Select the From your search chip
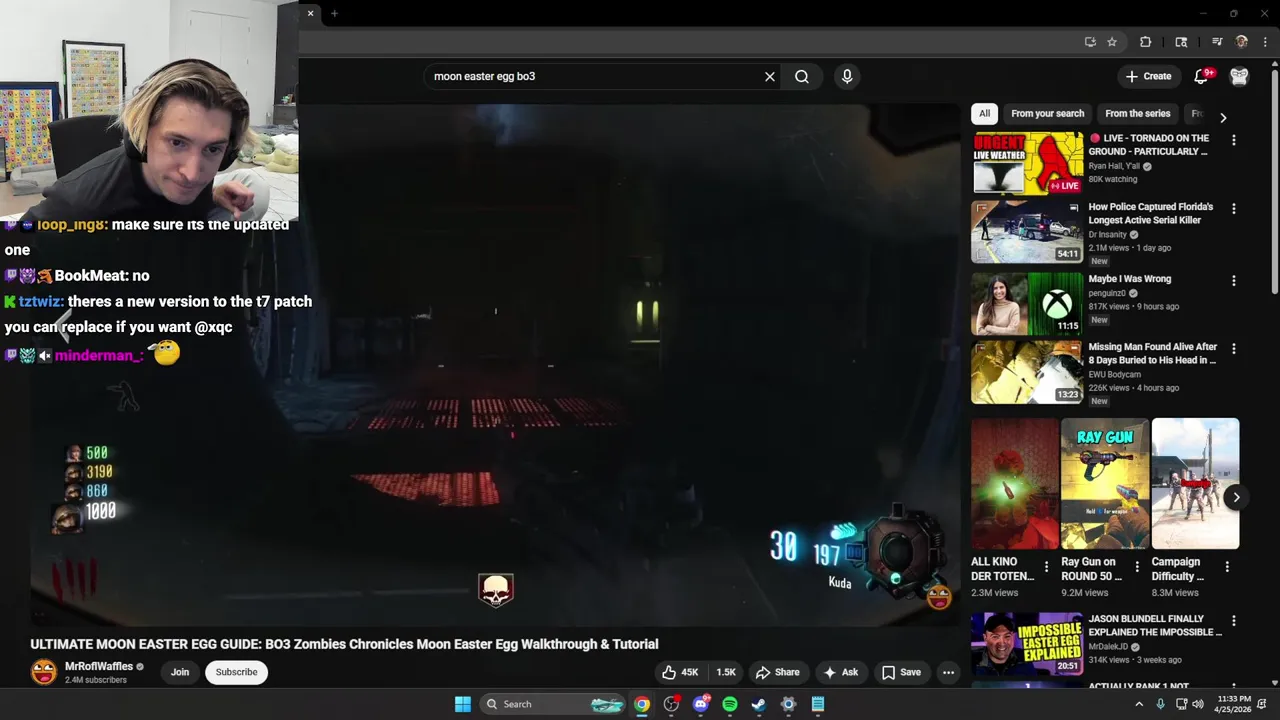Viewport: 1280px width, 720px height. (1047, 114)
